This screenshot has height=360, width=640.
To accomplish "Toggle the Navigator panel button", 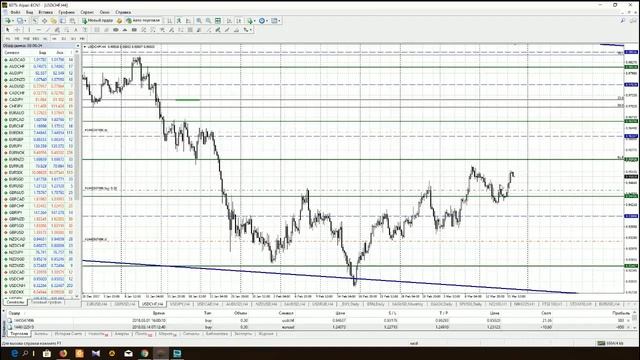I will 53,20.
